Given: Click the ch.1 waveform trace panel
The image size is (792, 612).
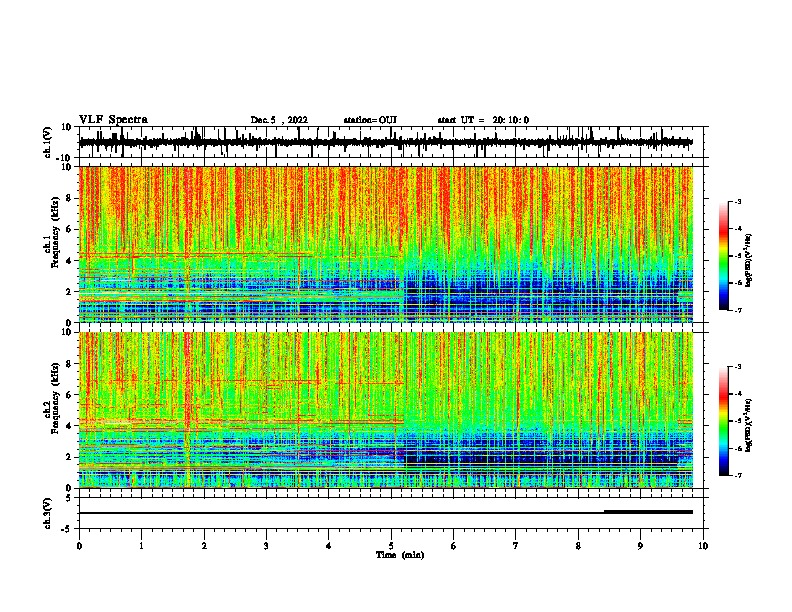Looking at the screenshot, I should pyautogui.click(x=393, y=142).
